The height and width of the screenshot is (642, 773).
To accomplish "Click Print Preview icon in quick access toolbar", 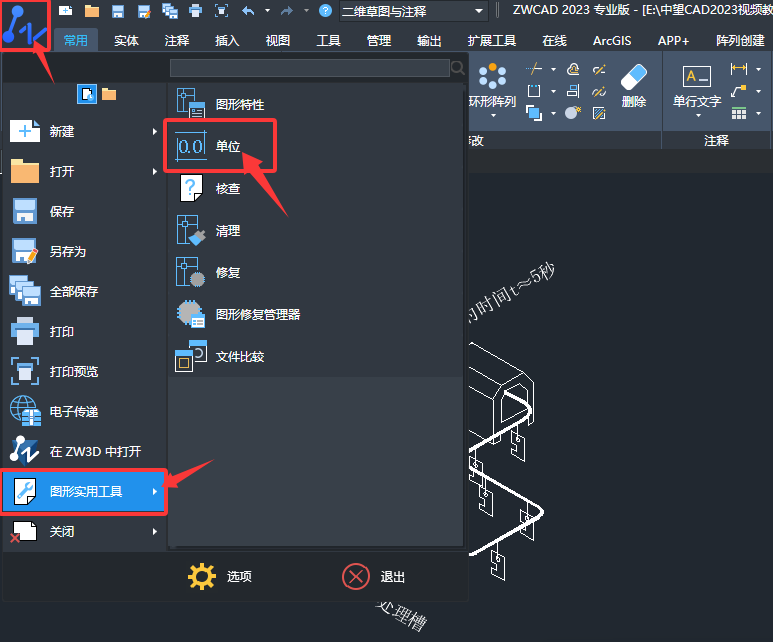I will point(222,11).
